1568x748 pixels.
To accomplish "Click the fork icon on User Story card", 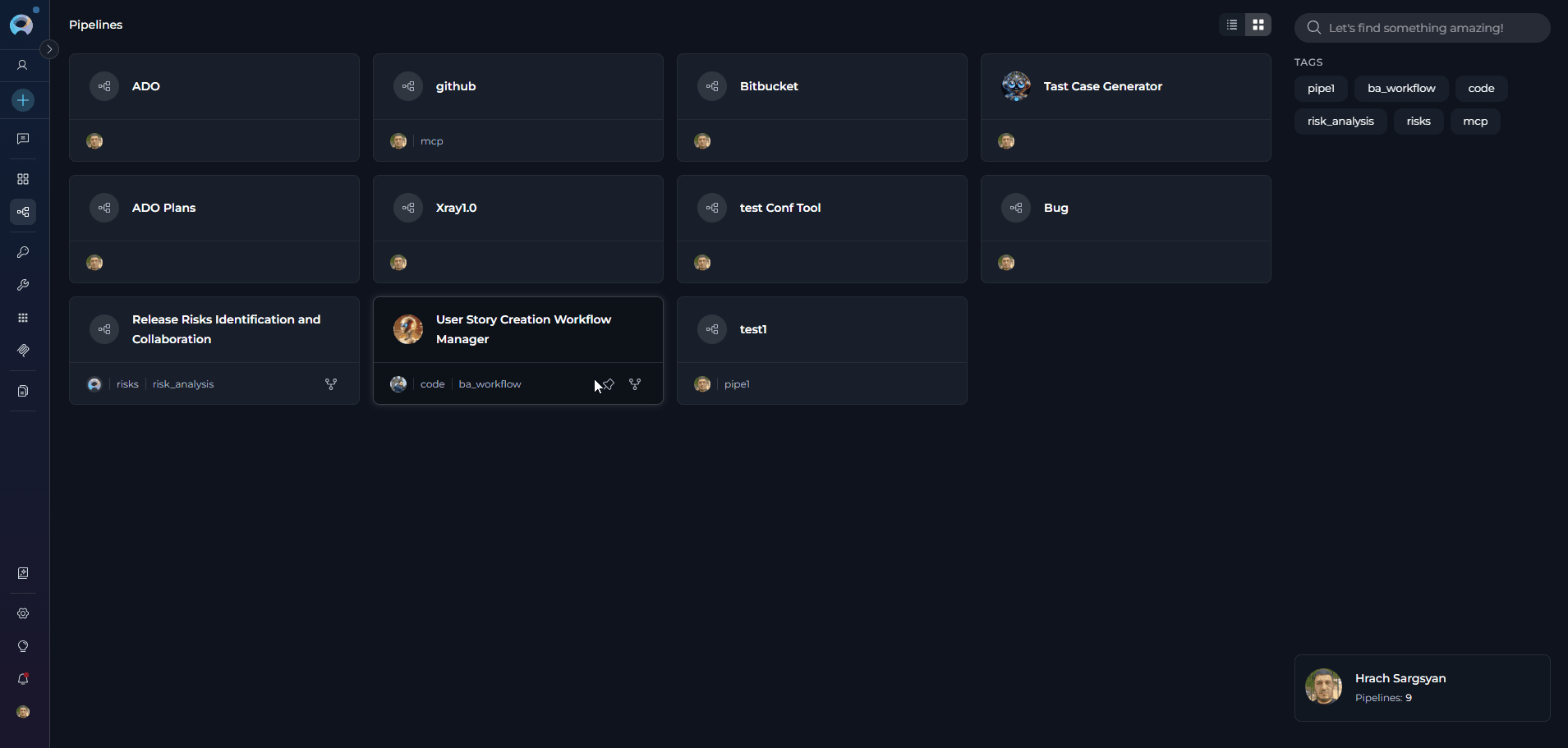I will point(636,383).
